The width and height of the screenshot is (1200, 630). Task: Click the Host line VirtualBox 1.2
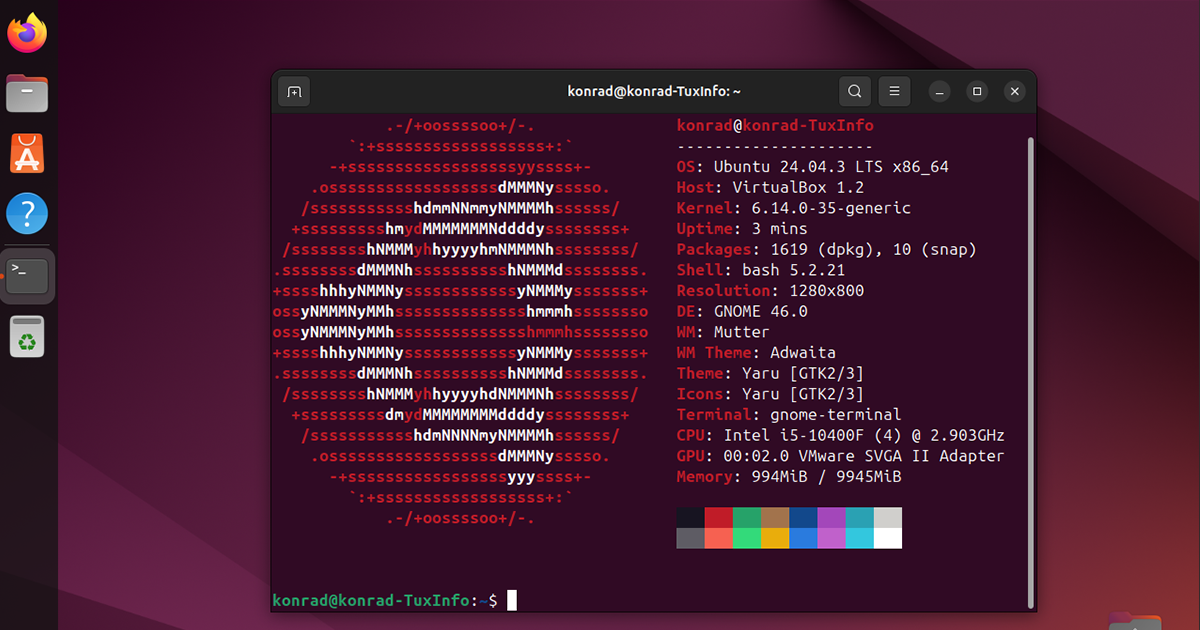[771, 188]
